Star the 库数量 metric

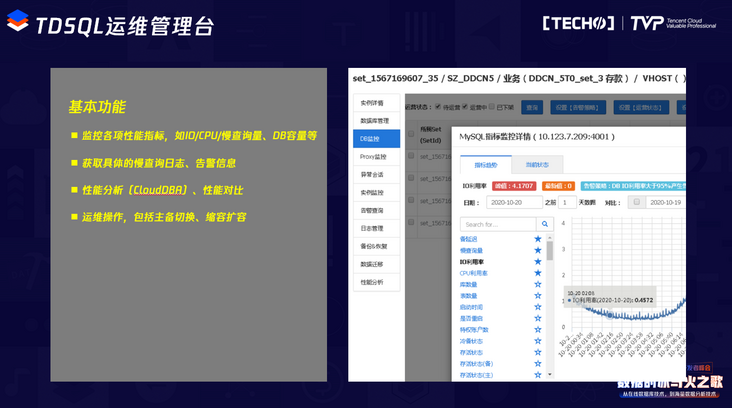[538, 284]
